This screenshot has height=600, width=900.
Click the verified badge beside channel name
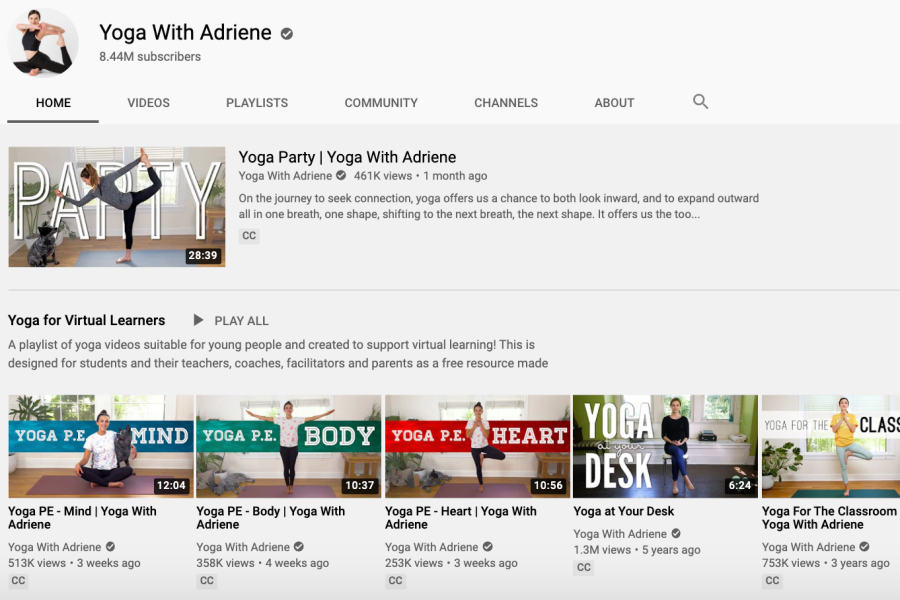[x=287, y=34]
